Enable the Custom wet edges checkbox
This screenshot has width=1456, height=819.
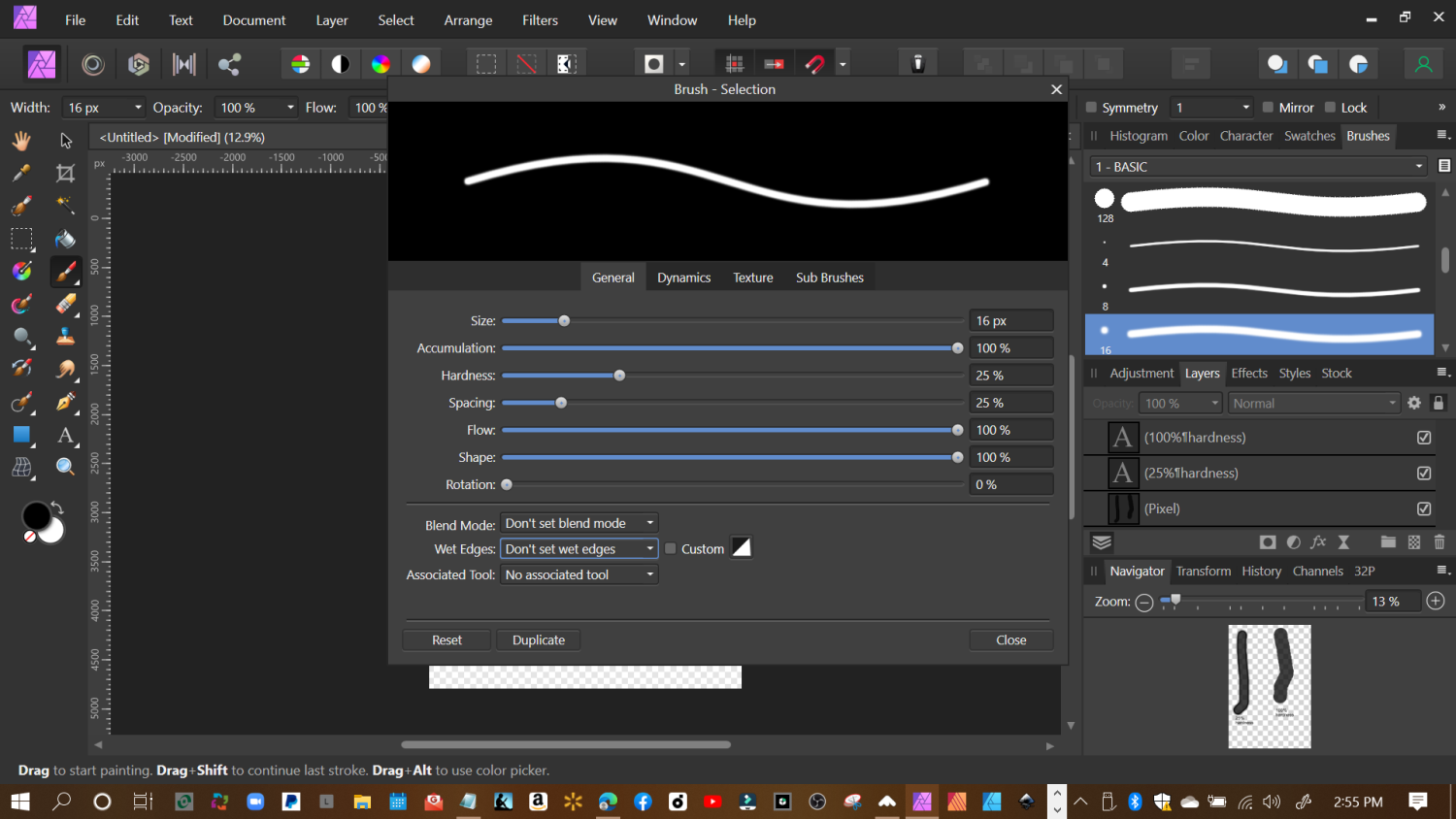(671, 548)
